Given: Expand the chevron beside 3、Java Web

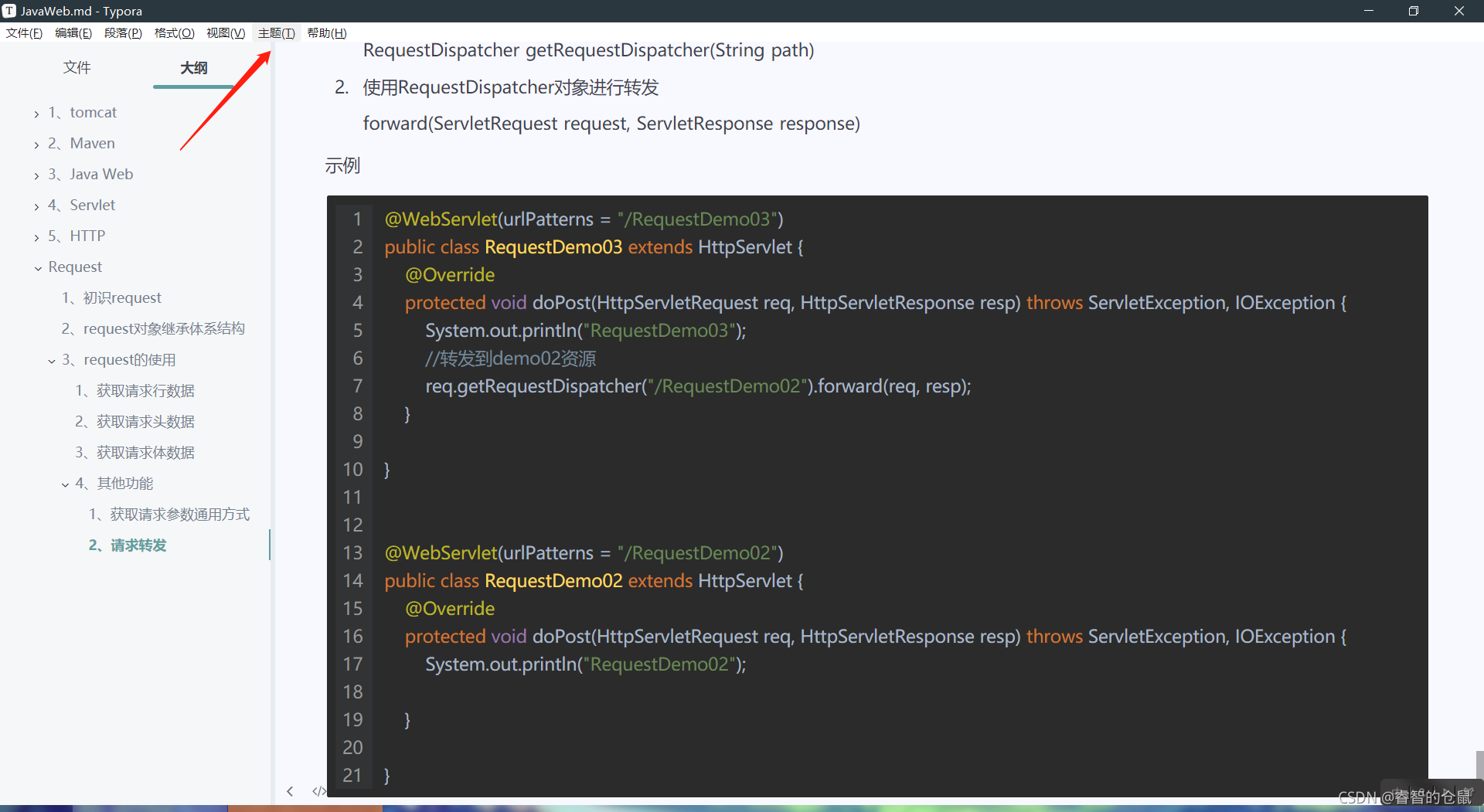Looking at the screenshot, I should pos(36,175).
